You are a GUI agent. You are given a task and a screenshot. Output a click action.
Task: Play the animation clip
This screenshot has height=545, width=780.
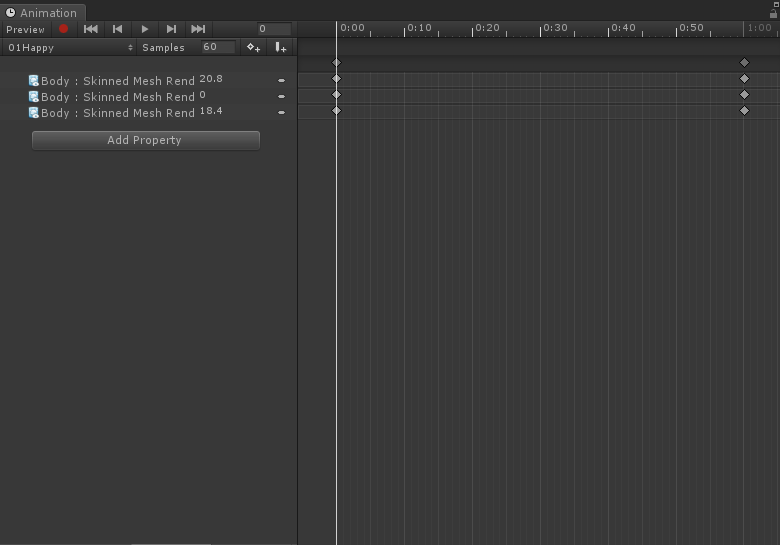click(145, 29)
